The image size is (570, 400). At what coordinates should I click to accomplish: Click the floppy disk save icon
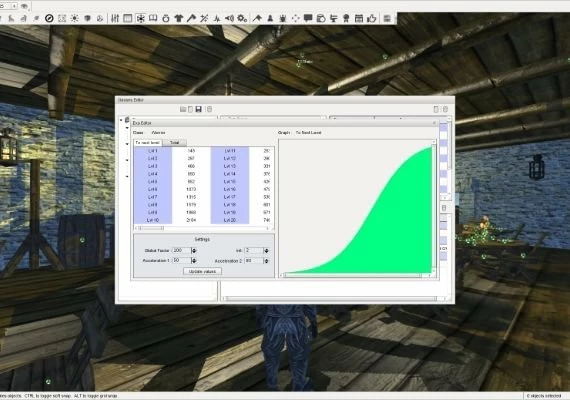(198, 109)
